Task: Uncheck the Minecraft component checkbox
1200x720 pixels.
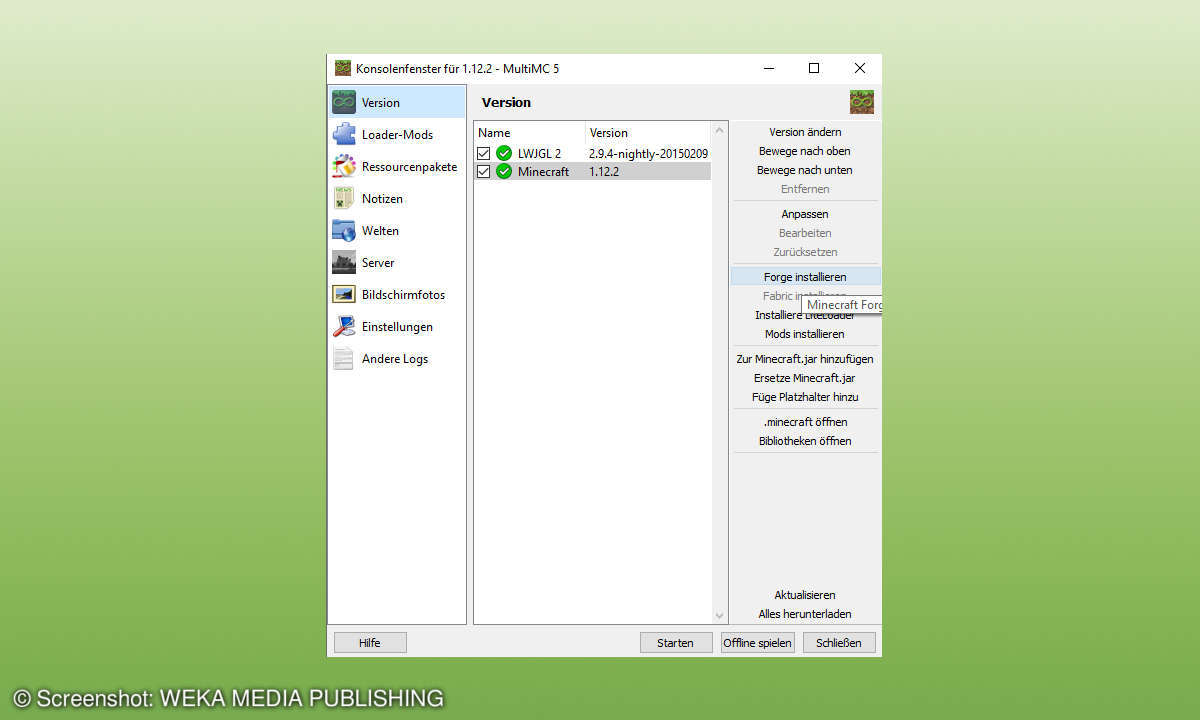Action: click(484, 171)
